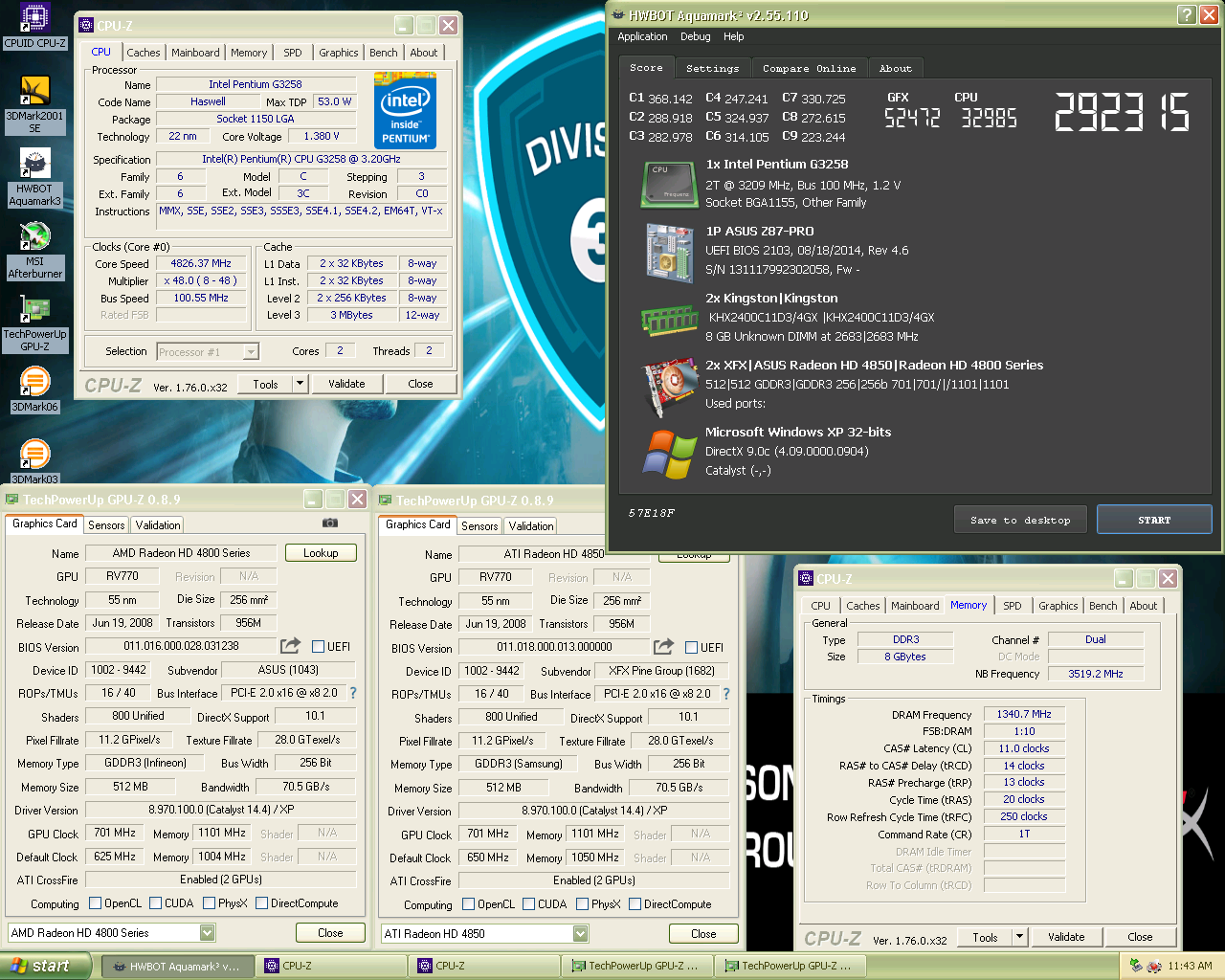Screen dimensions: 1225x980
Task: Switch to Validation tab in right GPU-Z
Action: (531, 526)
